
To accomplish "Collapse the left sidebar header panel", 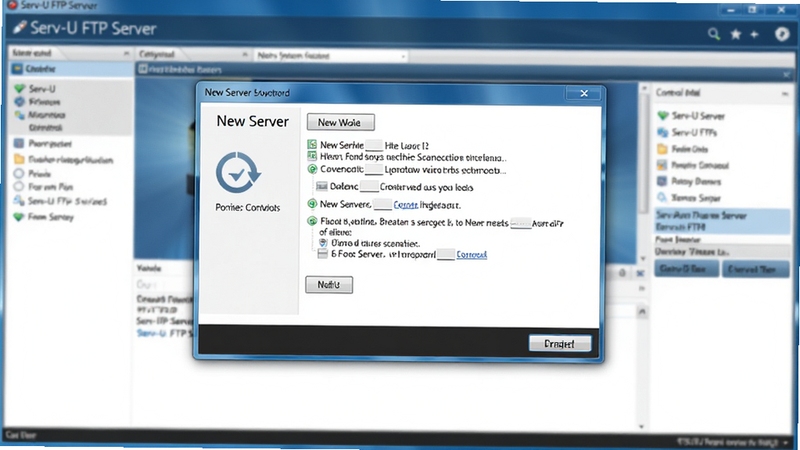I will pyautogui.click(x=126, y=53).
